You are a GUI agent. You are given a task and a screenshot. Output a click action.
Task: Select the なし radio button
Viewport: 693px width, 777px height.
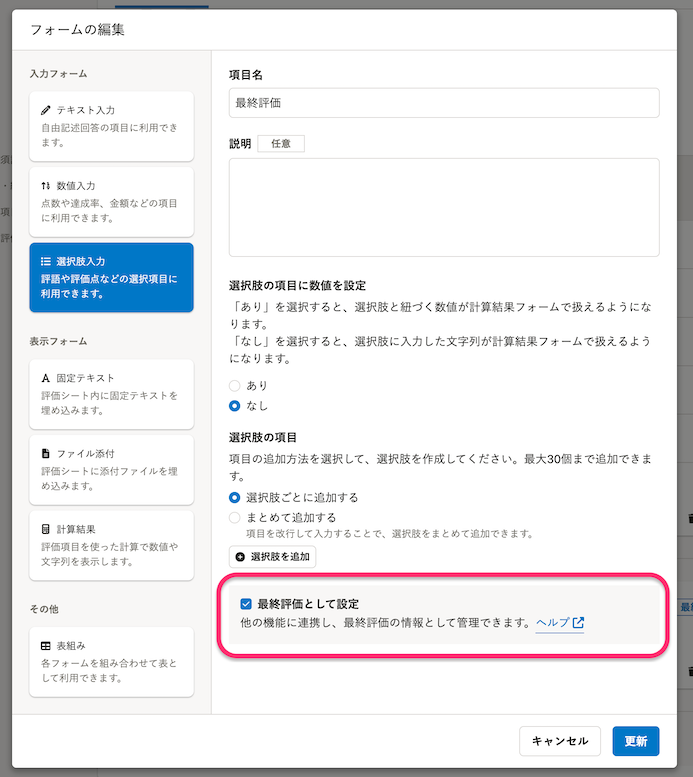(234, 406)
